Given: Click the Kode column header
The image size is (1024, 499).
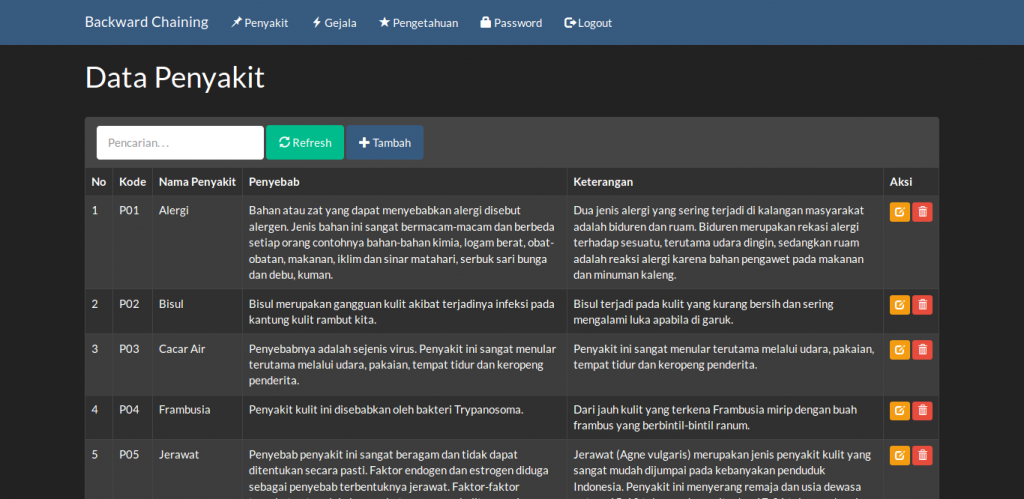Looking at the screenshot, I should [x=133, y=182].
